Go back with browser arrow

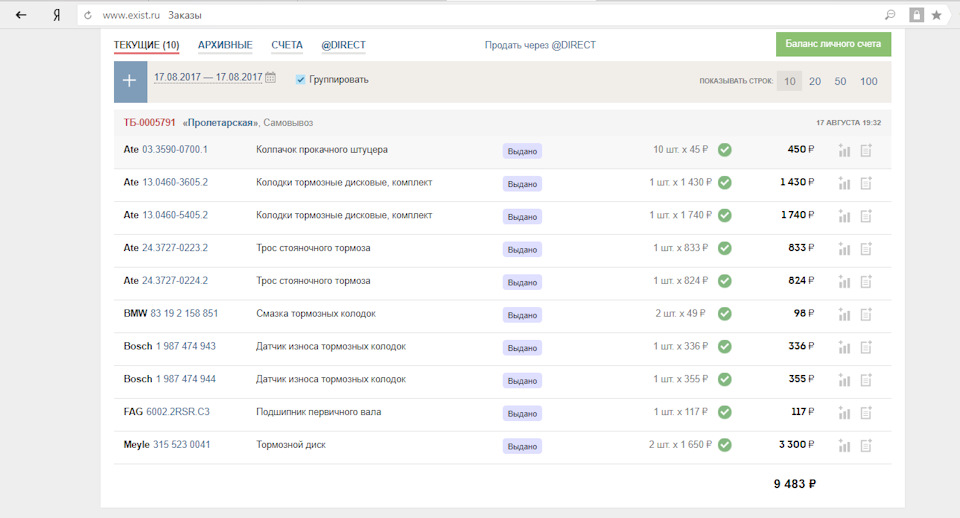[21, 15]
